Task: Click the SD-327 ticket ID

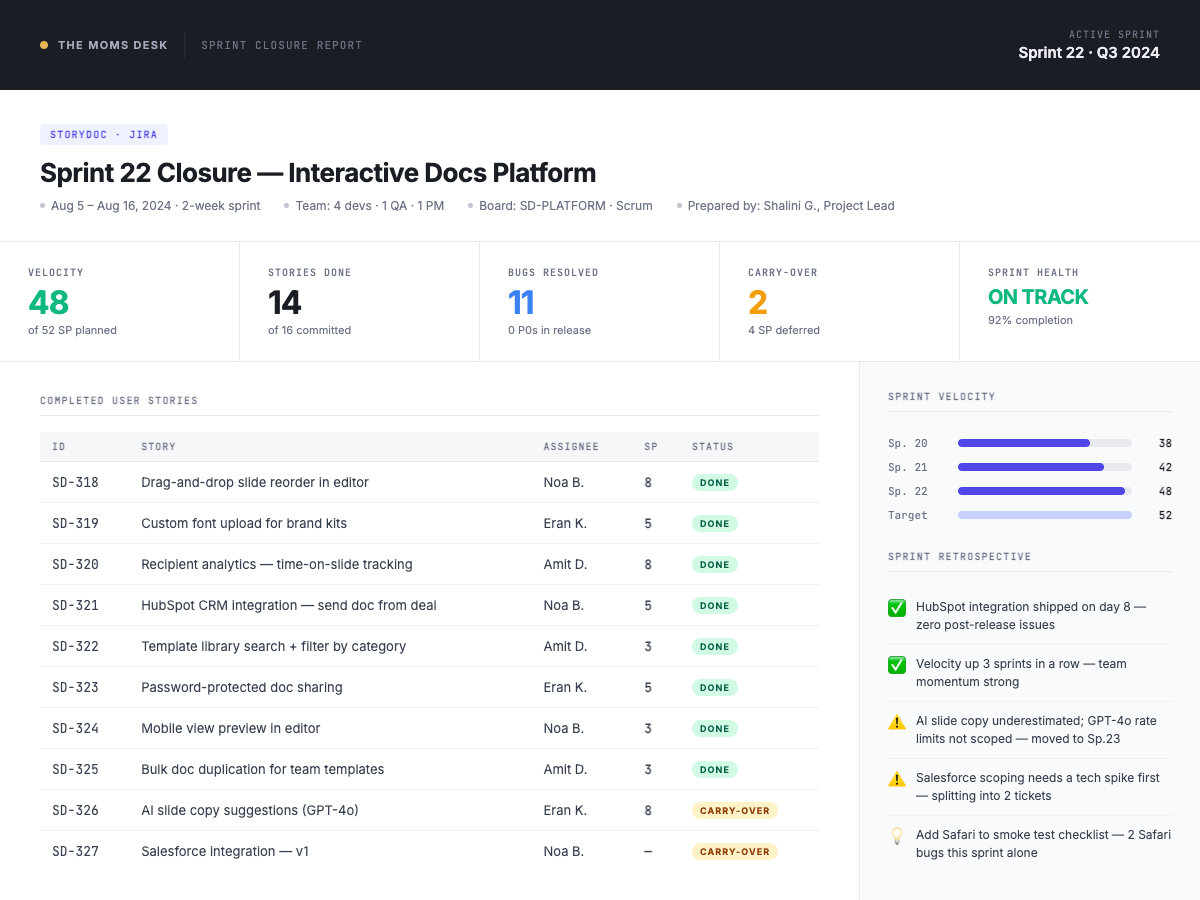Action: [x=76, y=851]
